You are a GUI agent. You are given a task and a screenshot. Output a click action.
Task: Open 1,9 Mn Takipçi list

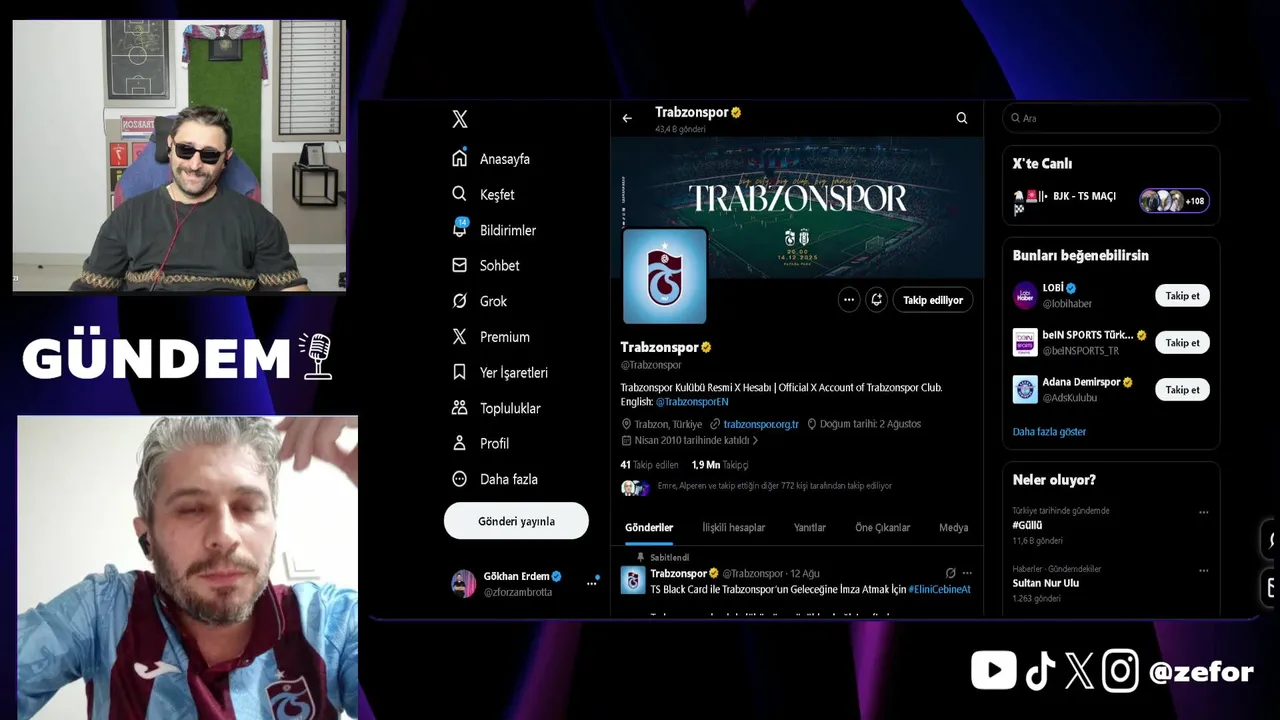click(x=720, y=465)
